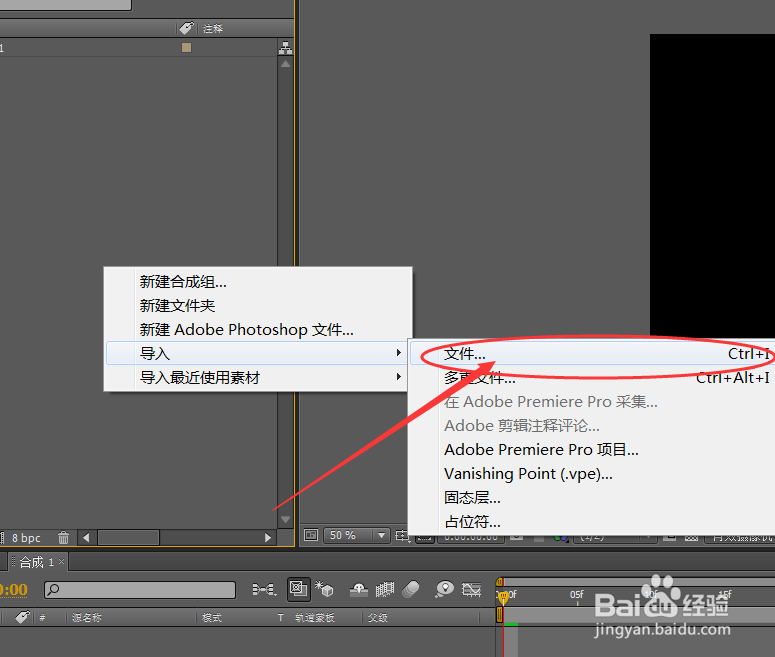Toggle the live update button in timeline
The width and height of the screenshot is (775, 657).
(x=299, y=589)
